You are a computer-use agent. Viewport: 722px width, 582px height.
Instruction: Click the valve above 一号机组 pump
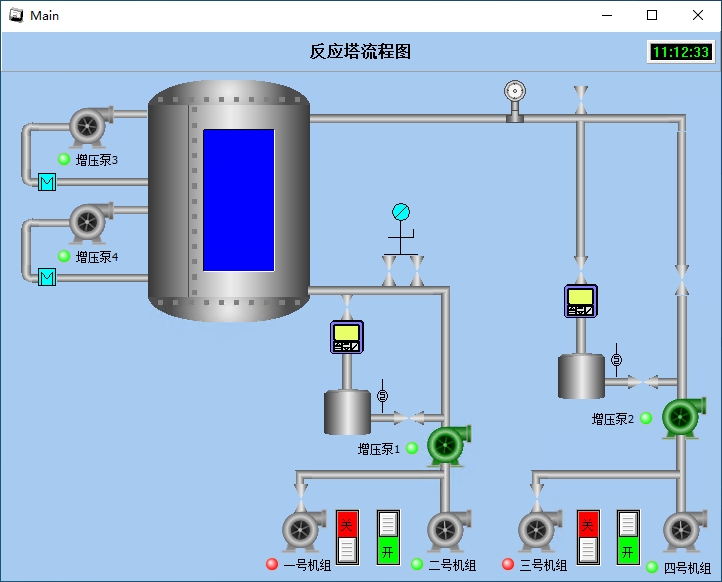pos(301,498)
